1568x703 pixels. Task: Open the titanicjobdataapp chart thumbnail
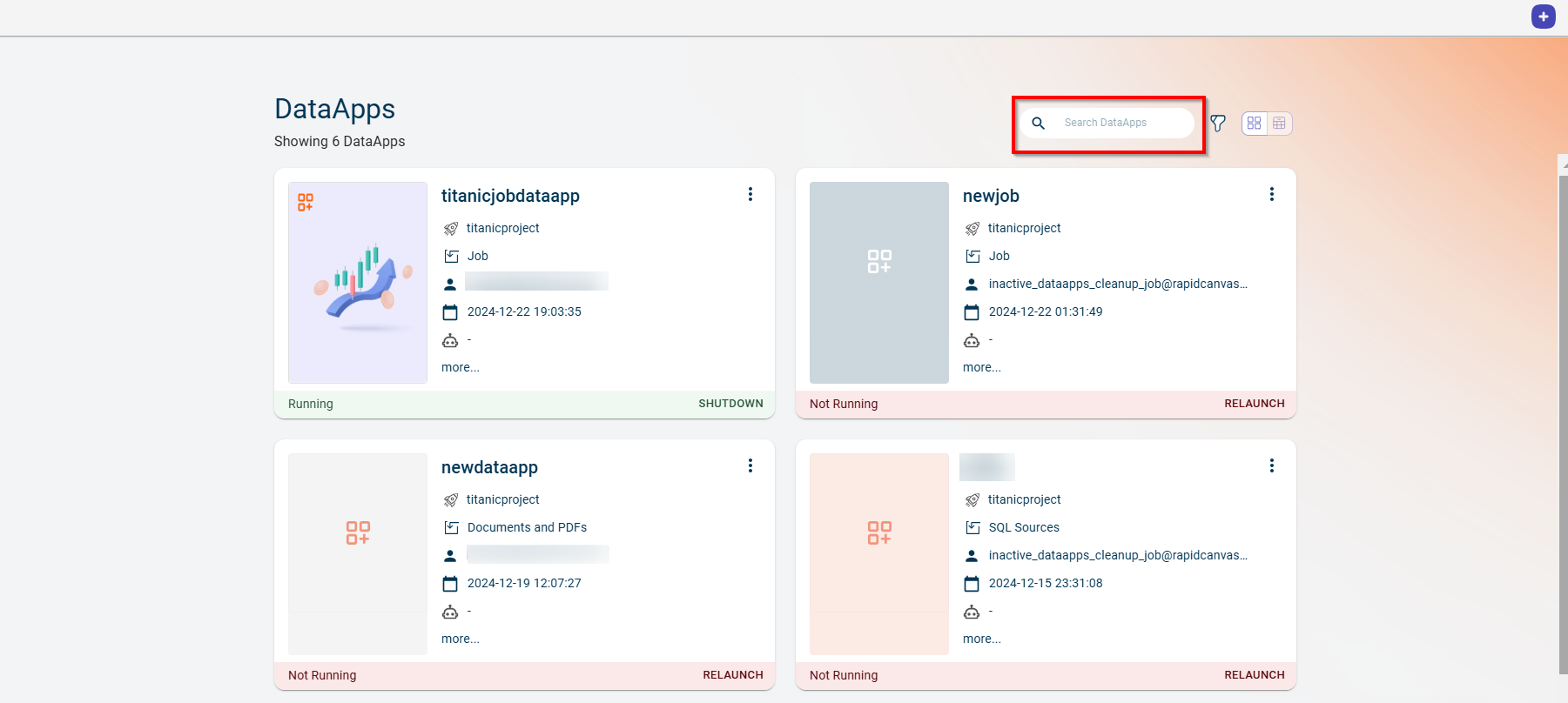[x=358, y=283]
